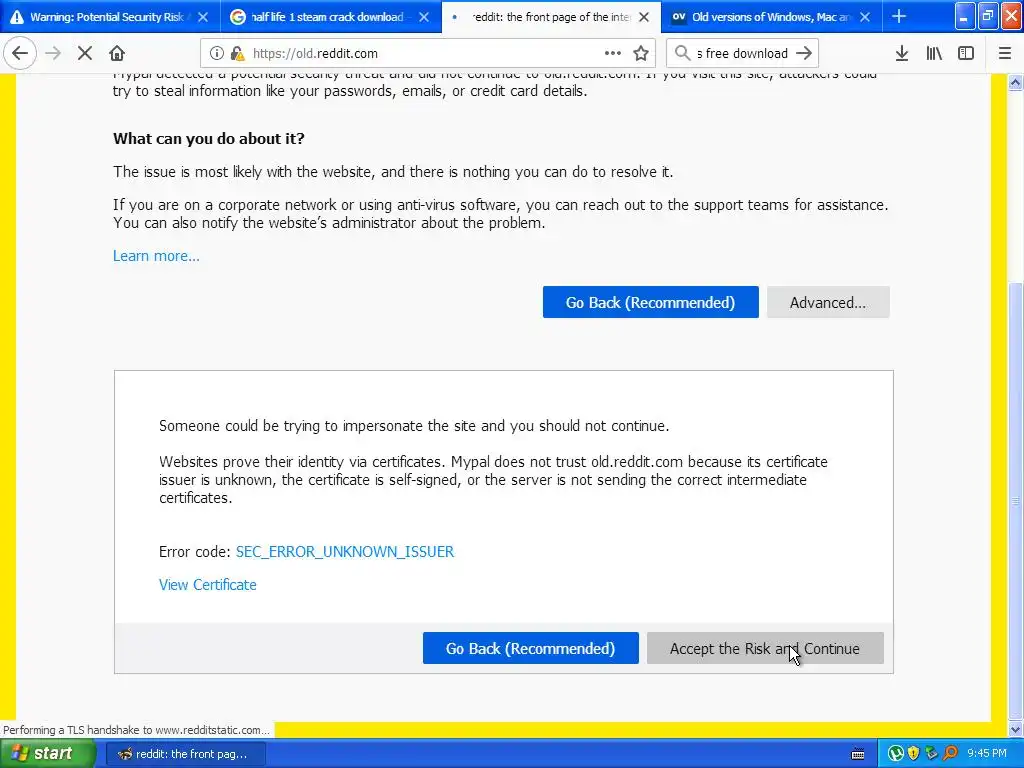Open the Windows start menu
Image resolution: width=1024 pixels, height=768 pixels.
click(48, 754)
